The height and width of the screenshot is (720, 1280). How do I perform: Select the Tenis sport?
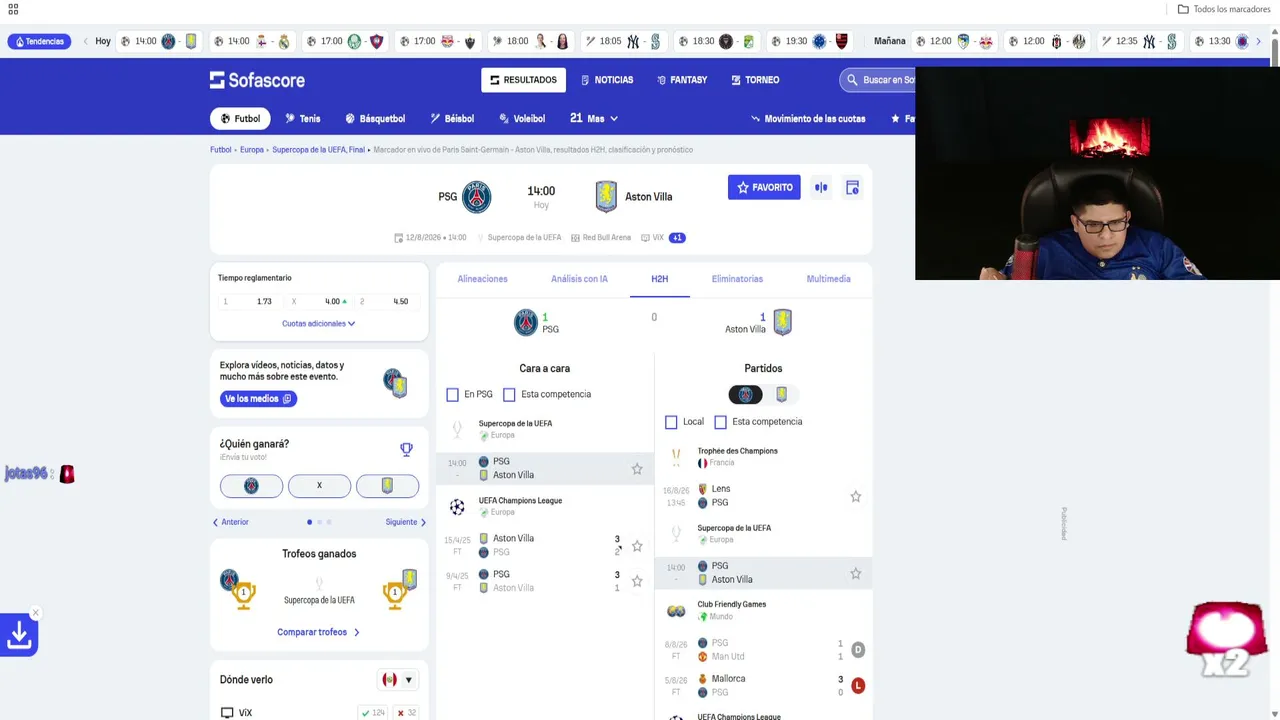click(302, 118)
